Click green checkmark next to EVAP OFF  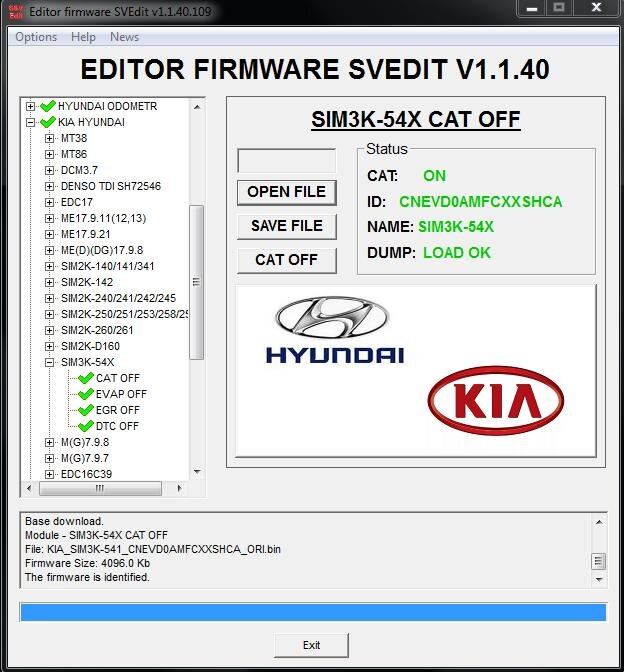coord(86,394)
